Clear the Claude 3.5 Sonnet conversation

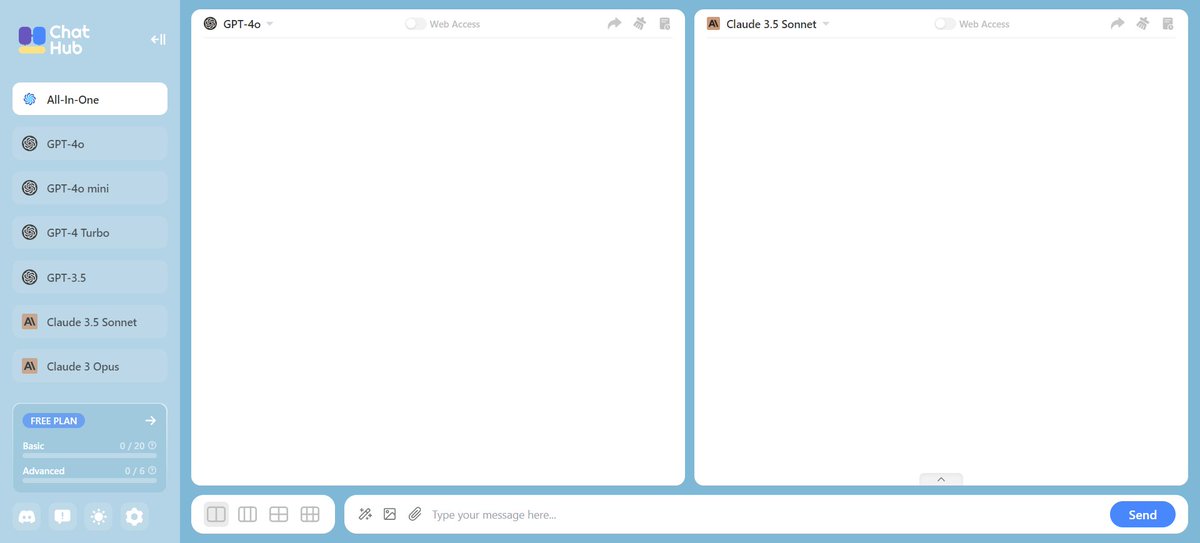(1143, 23)
